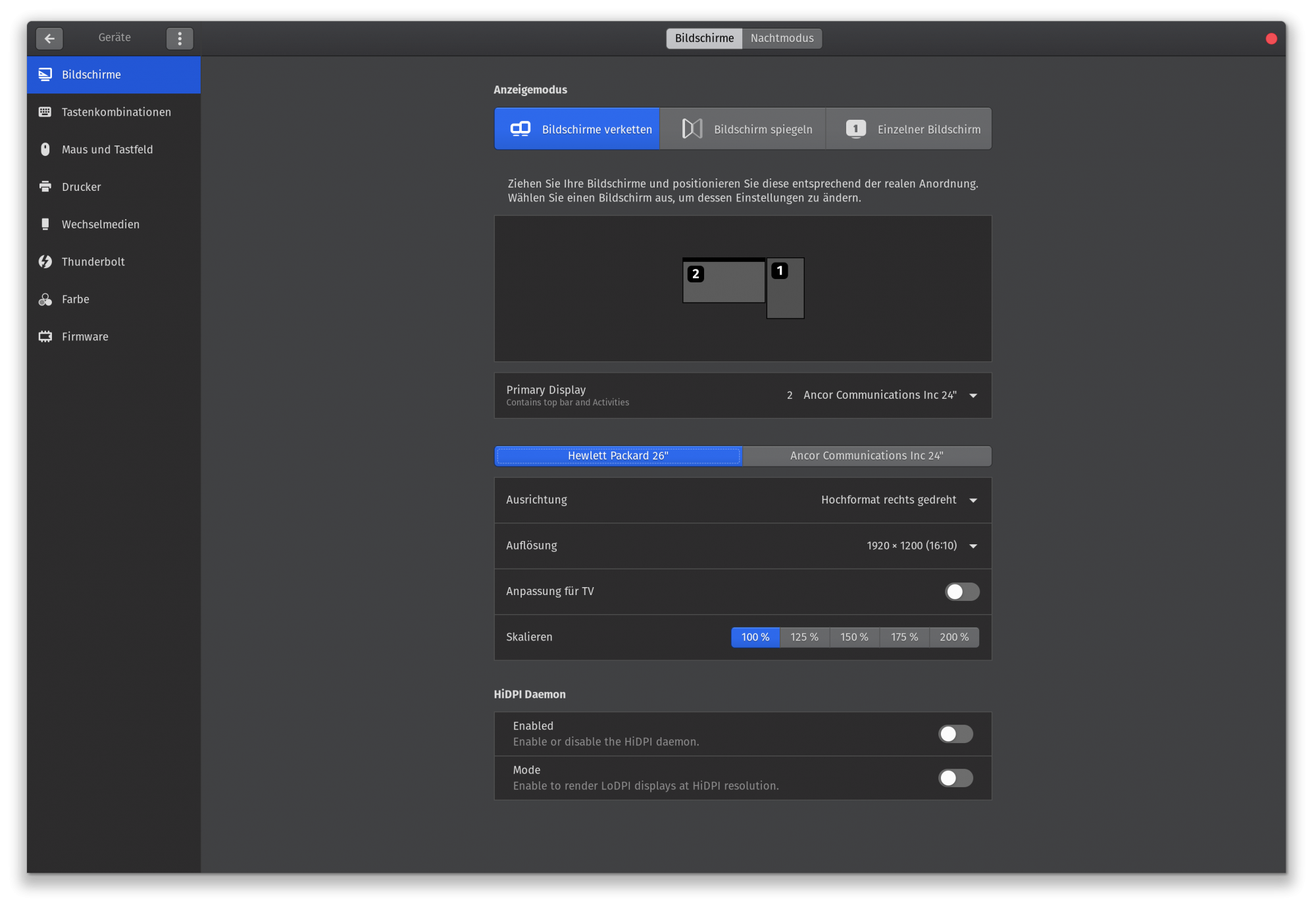The image size is (1316, 909).
Task: Toggle Anpassung für TV switch
Action: [962, 592]
